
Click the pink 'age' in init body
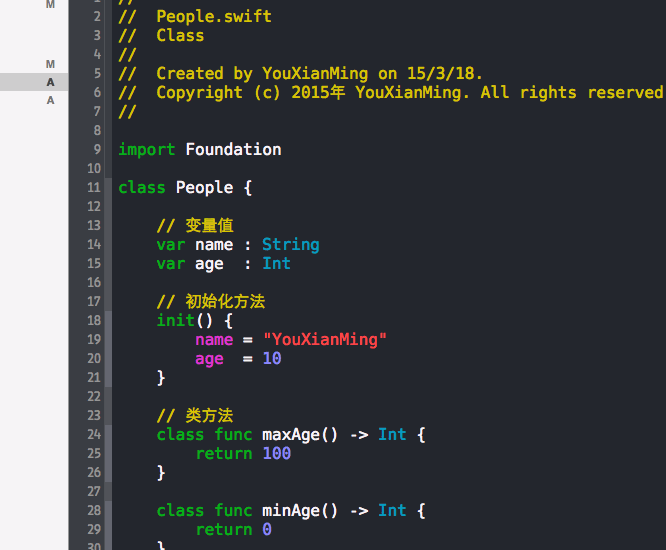pos(209,359)
